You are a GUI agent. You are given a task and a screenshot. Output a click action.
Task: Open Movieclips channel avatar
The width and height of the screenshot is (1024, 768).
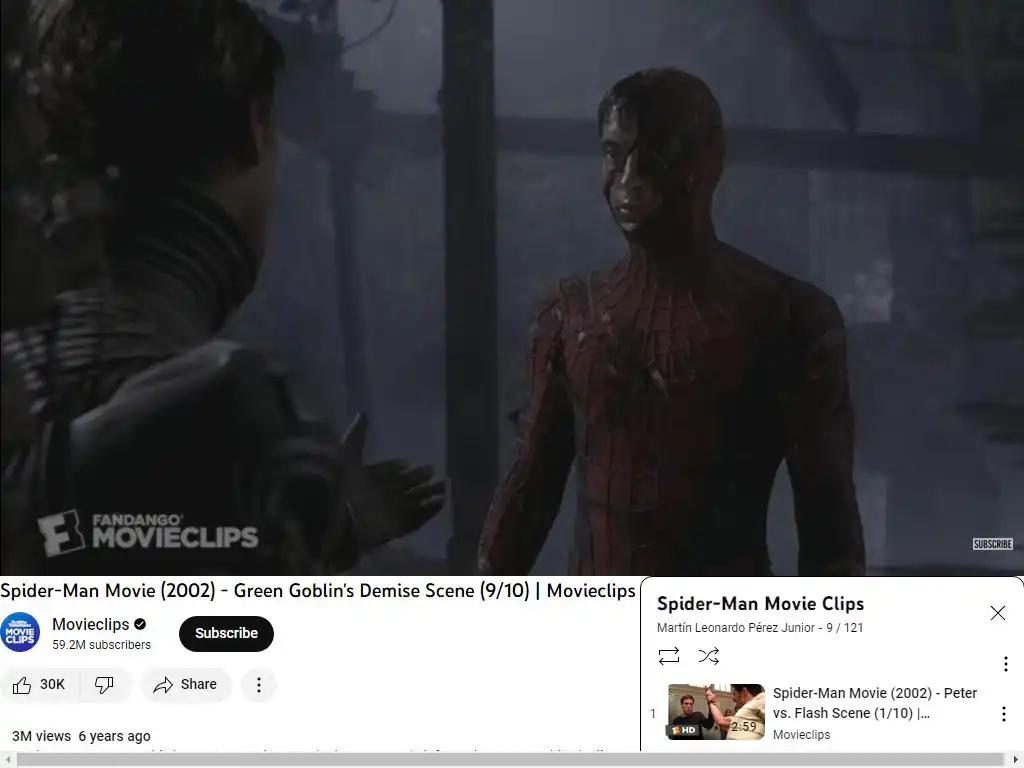coord(20,632)
